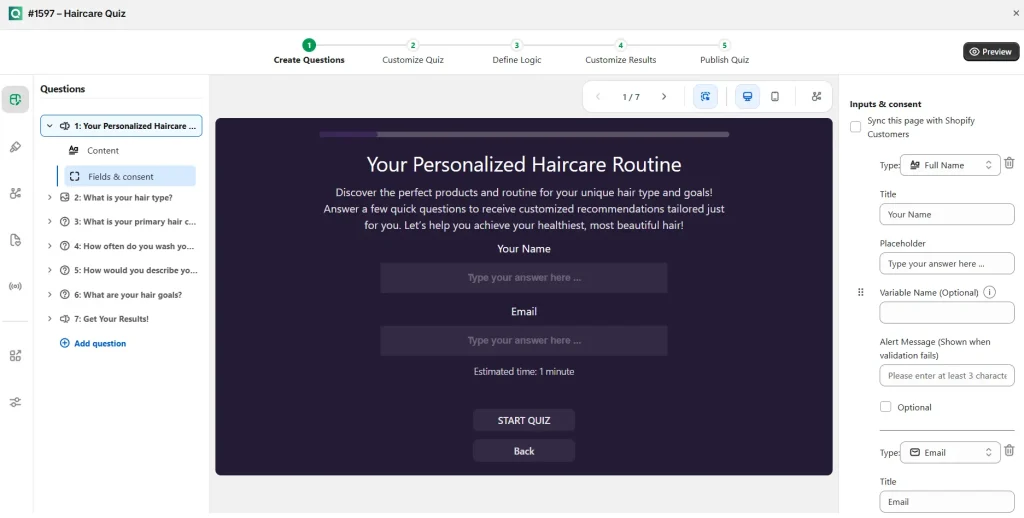Expand question 2 What is your hair type
This screenshot has height=518, width=1024.
(50, 197)
